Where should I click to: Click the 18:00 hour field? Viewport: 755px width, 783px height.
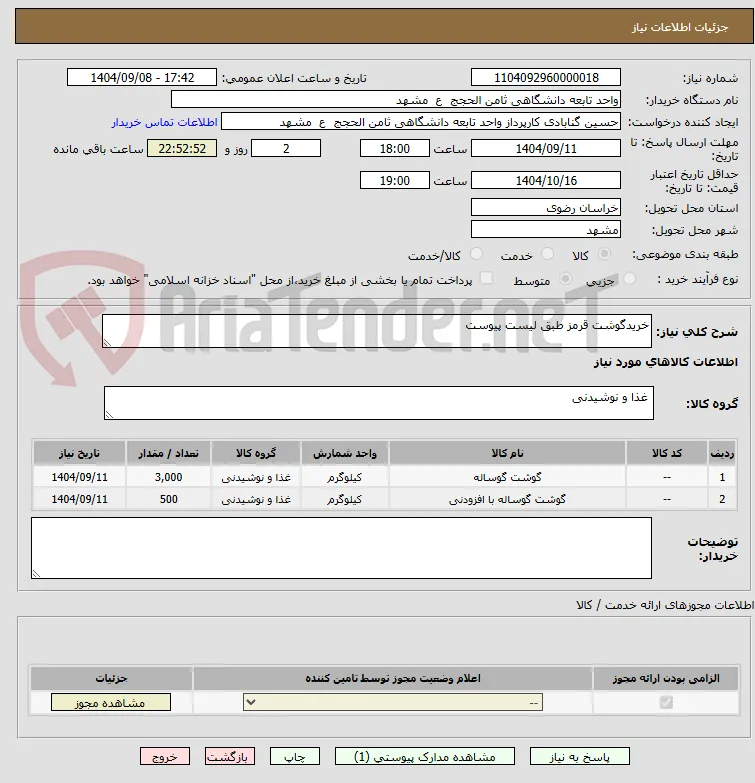point(394,148)
